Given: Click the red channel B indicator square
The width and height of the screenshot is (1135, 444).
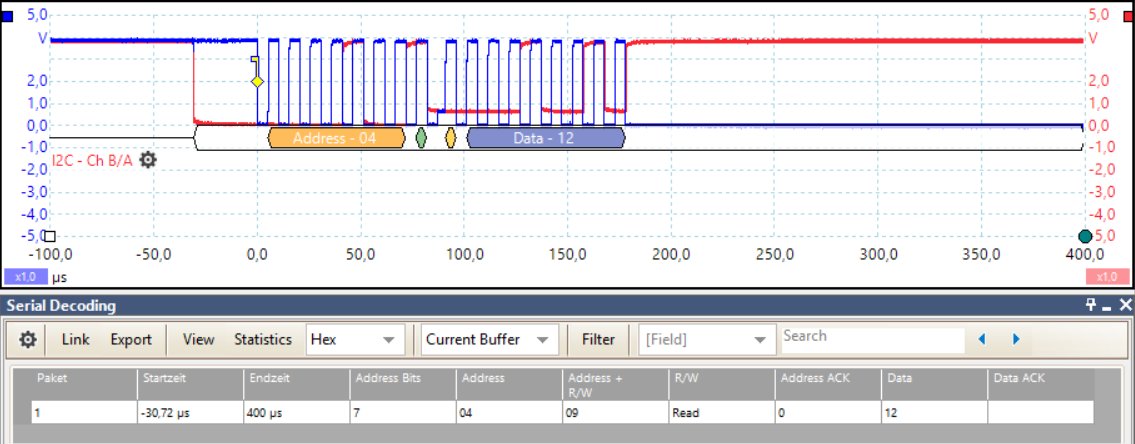Looking at the screenshot, I should pos(1126,17).
